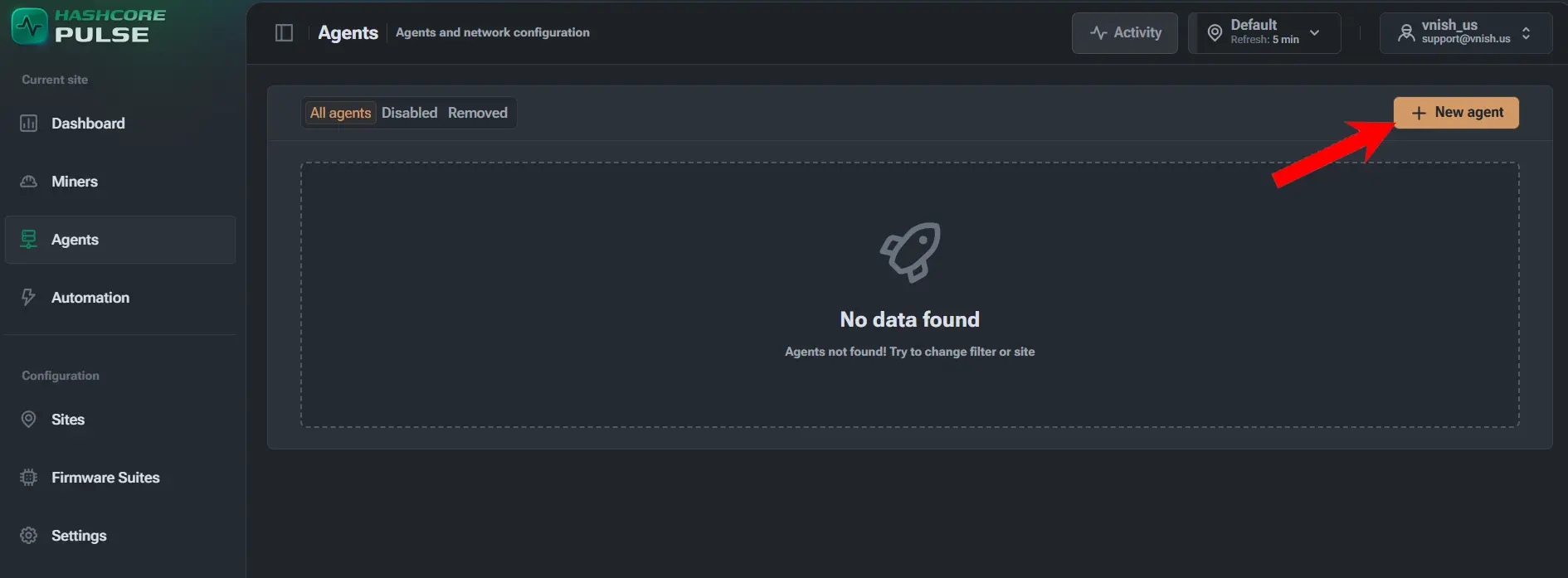Toggle the sidebar panel icon
1568x578 pixels.
[284, 32]
